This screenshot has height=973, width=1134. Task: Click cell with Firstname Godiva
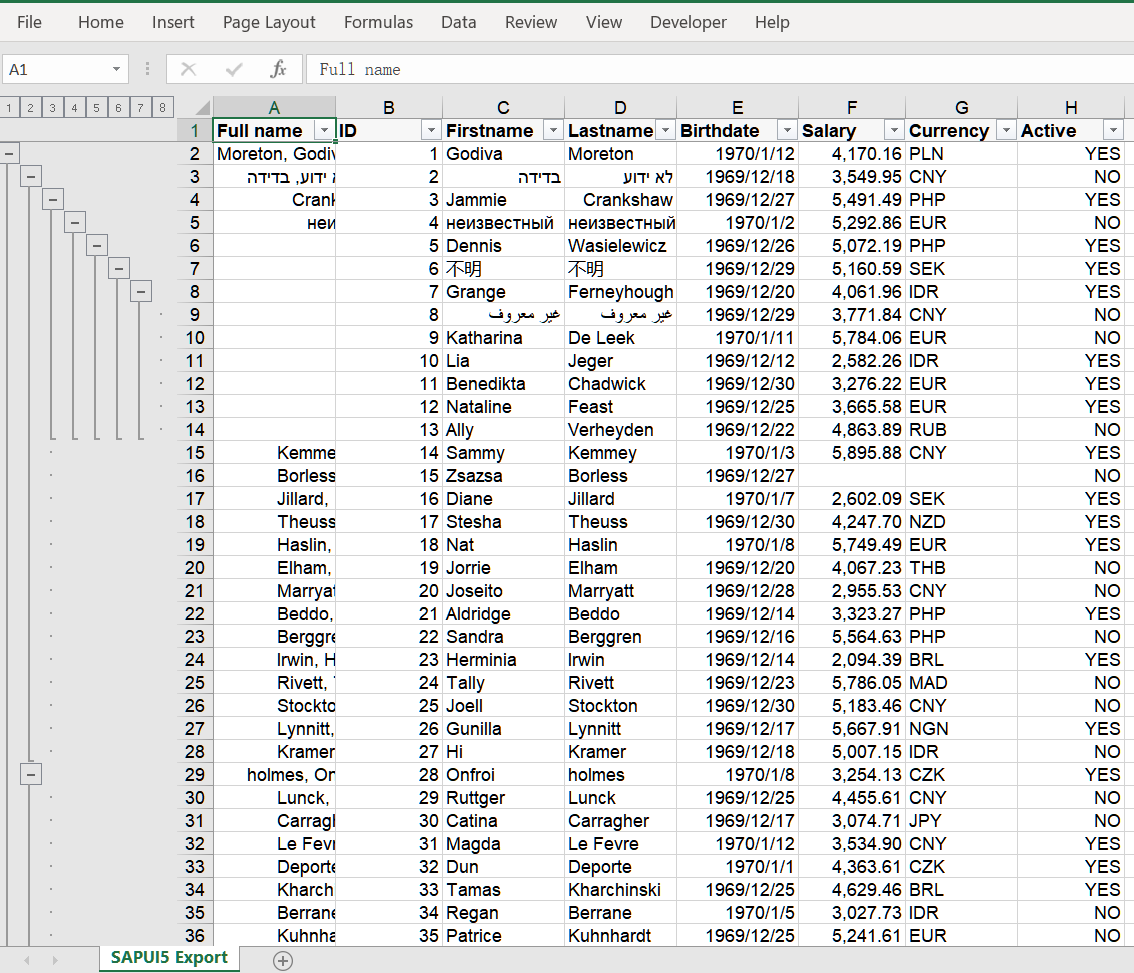click(x=503, y=153)
